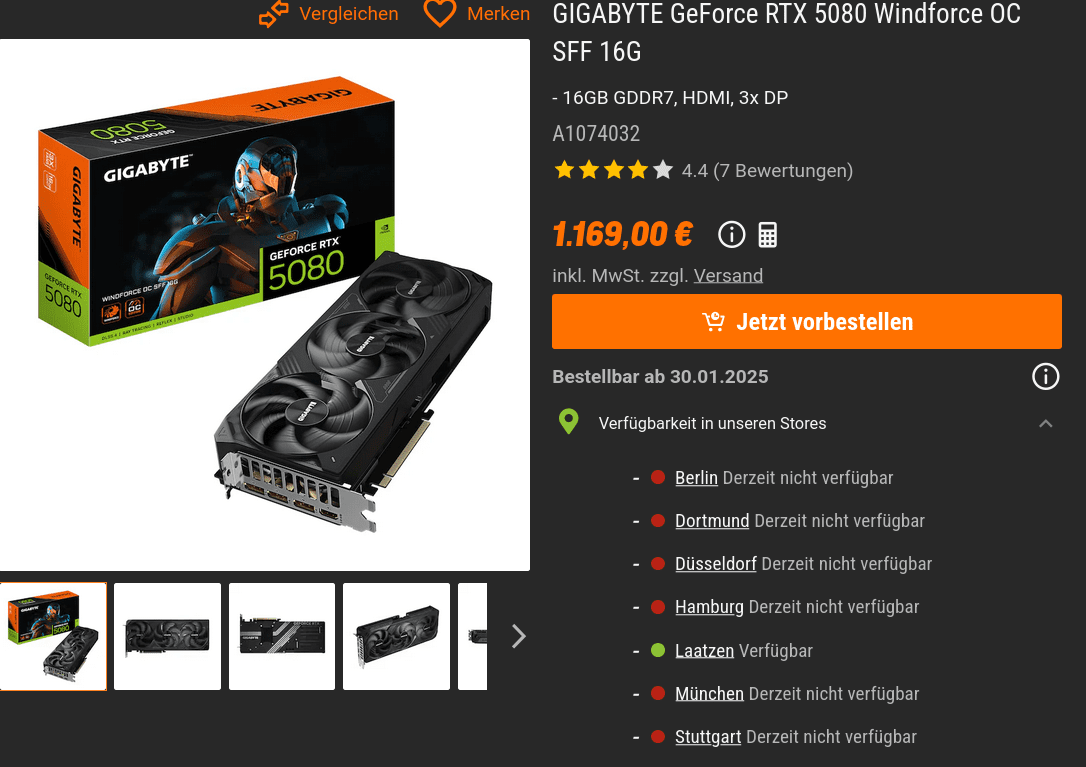Collapse the store availability chevron
The width and height of the screenshot is (1086, 767).
pos(1045,423)
